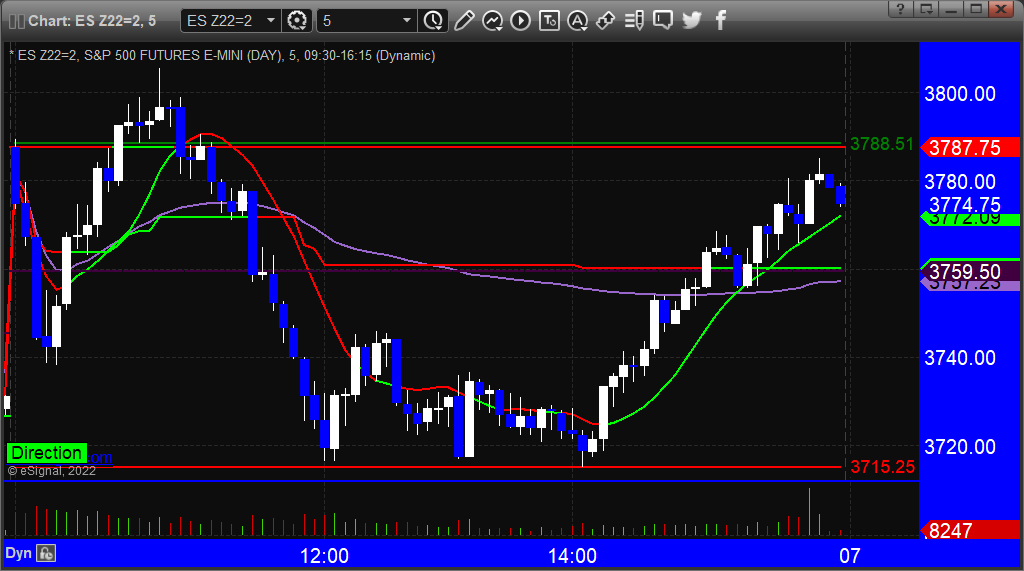Viewport: 1024px width, 571px height.
Task: Open the blue link behind Direction label
Action: [x=100, y=457]
